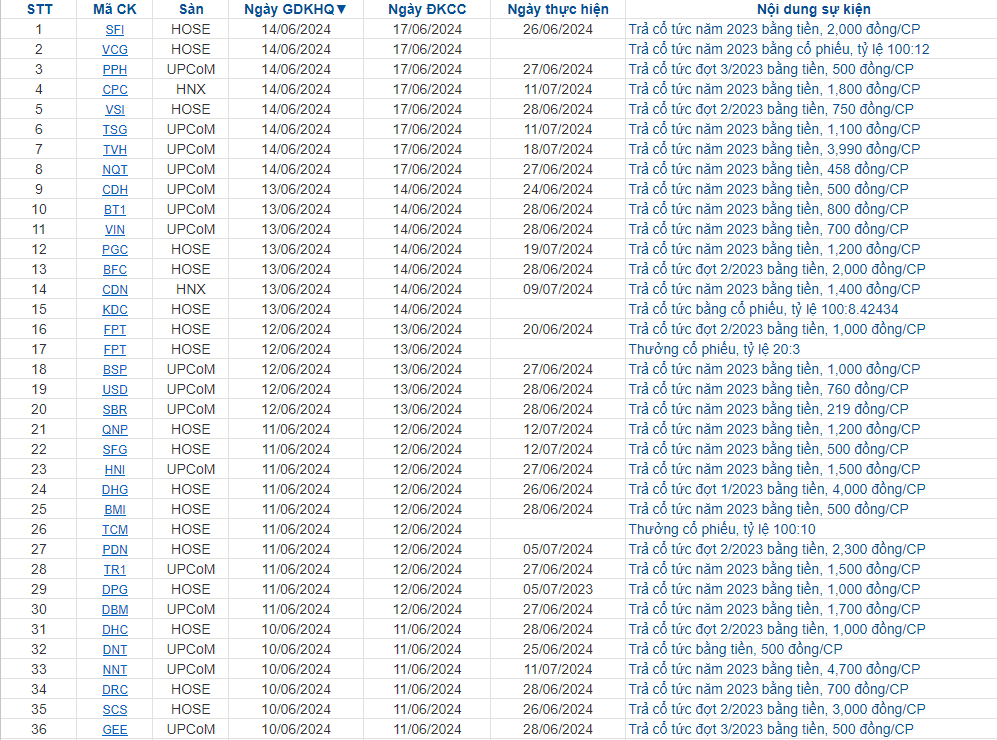Image resolution: width=997 pixels, height=740 pixels.
Task: Open the SFG stock code link
Action: pyautogui.click(x=114, y=450)
